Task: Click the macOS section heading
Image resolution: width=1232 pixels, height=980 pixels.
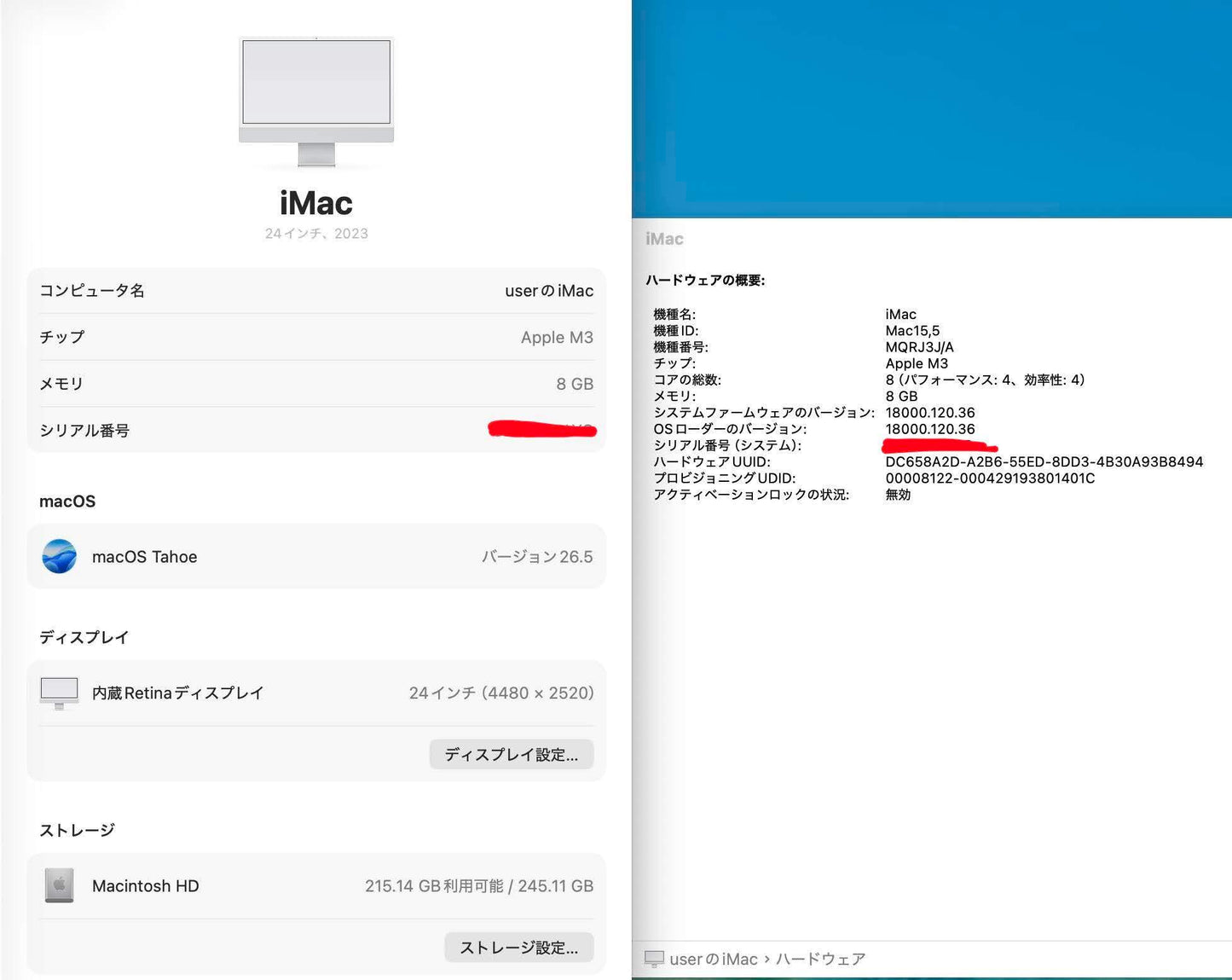Action: 67,502
